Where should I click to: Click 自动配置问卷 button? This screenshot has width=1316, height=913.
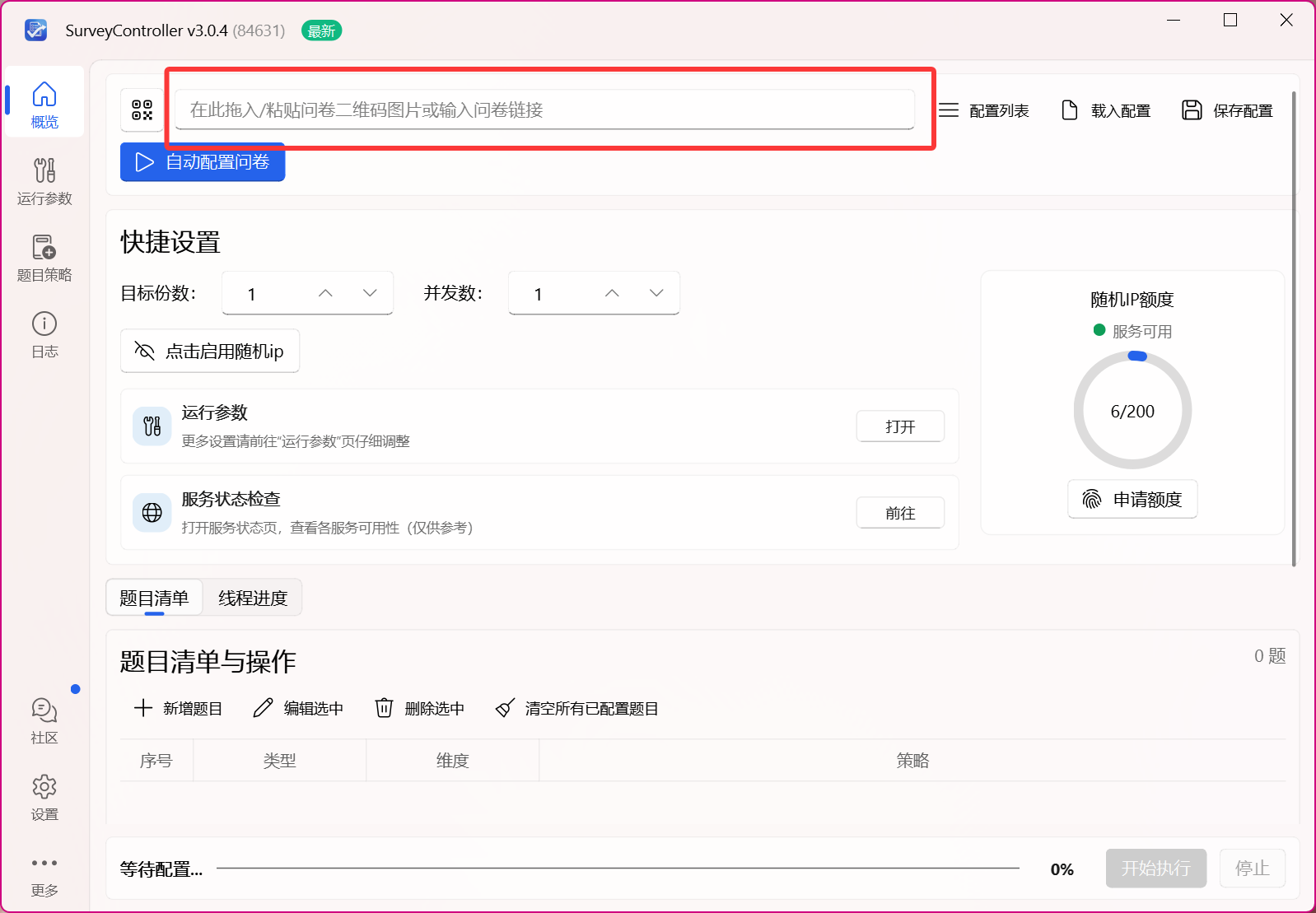203,162
